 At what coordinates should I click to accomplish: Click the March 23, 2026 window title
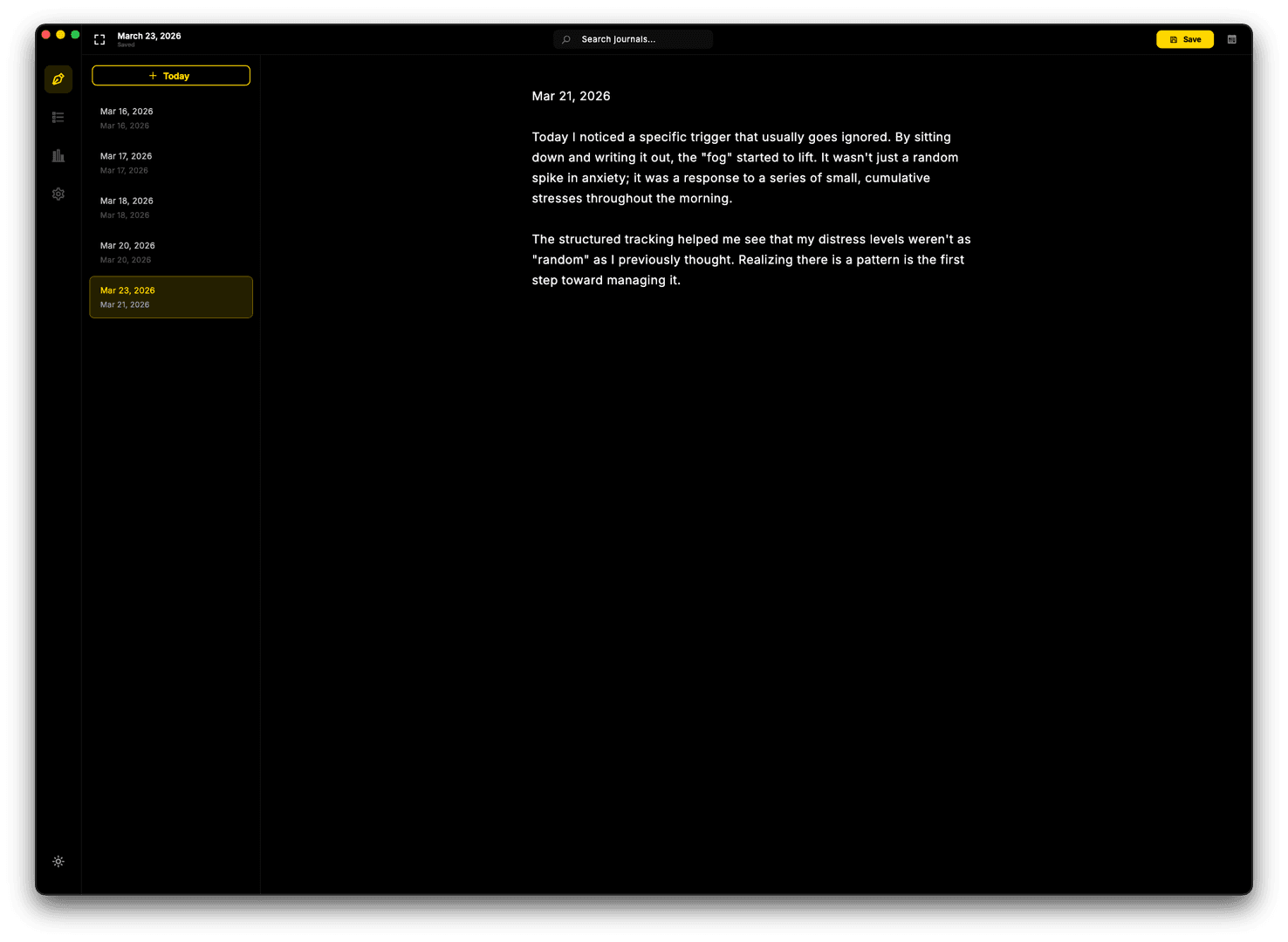[x=149, y=36]
